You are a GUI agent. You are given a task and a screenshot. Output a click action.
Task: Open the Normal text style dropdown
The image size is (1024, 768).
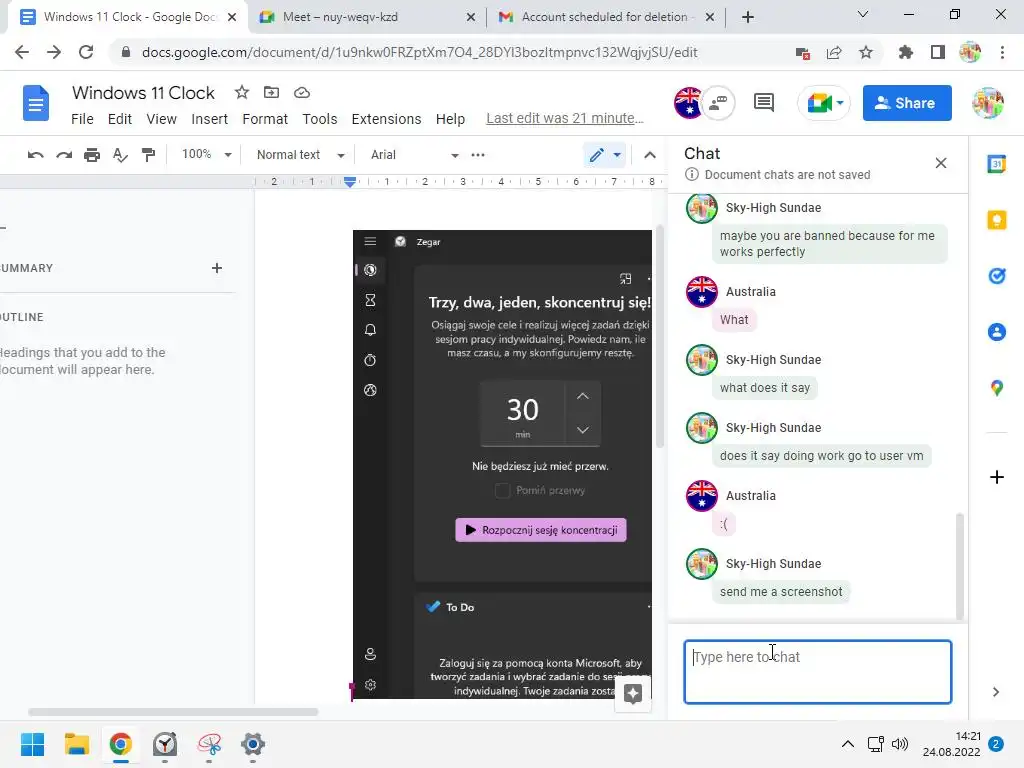coord(300,155)
